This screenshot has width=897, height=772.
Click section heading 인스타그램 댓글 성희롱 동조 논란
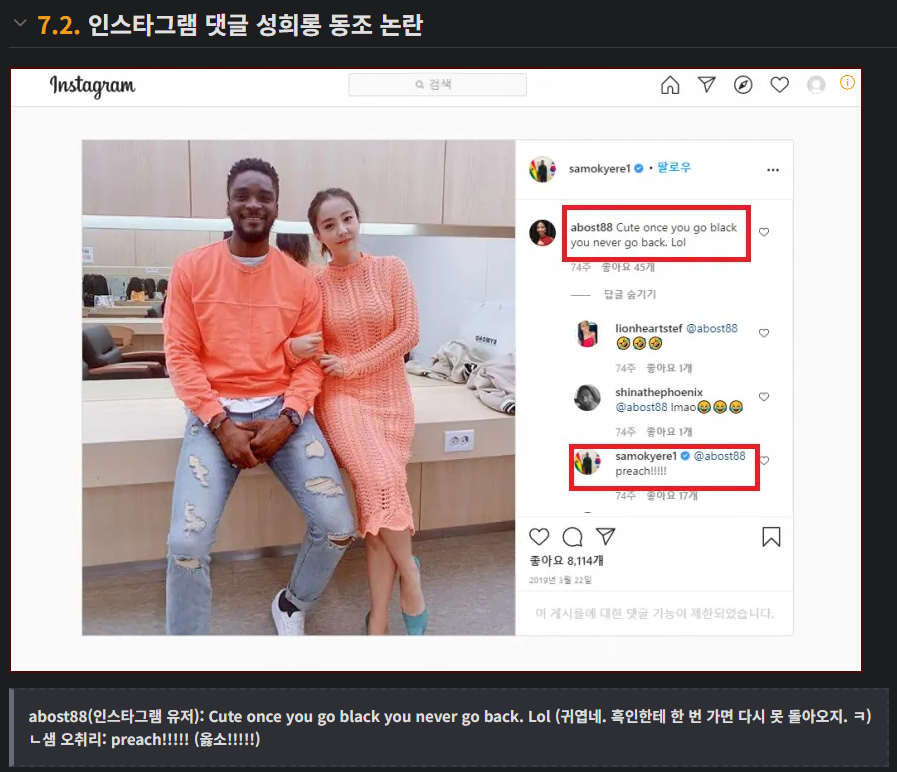click(255, 25)
